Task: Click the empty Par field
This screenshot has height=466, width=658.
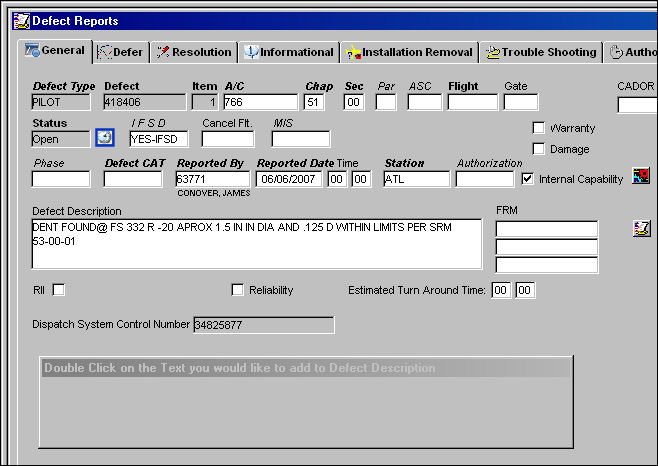Action: pos(386,102)
